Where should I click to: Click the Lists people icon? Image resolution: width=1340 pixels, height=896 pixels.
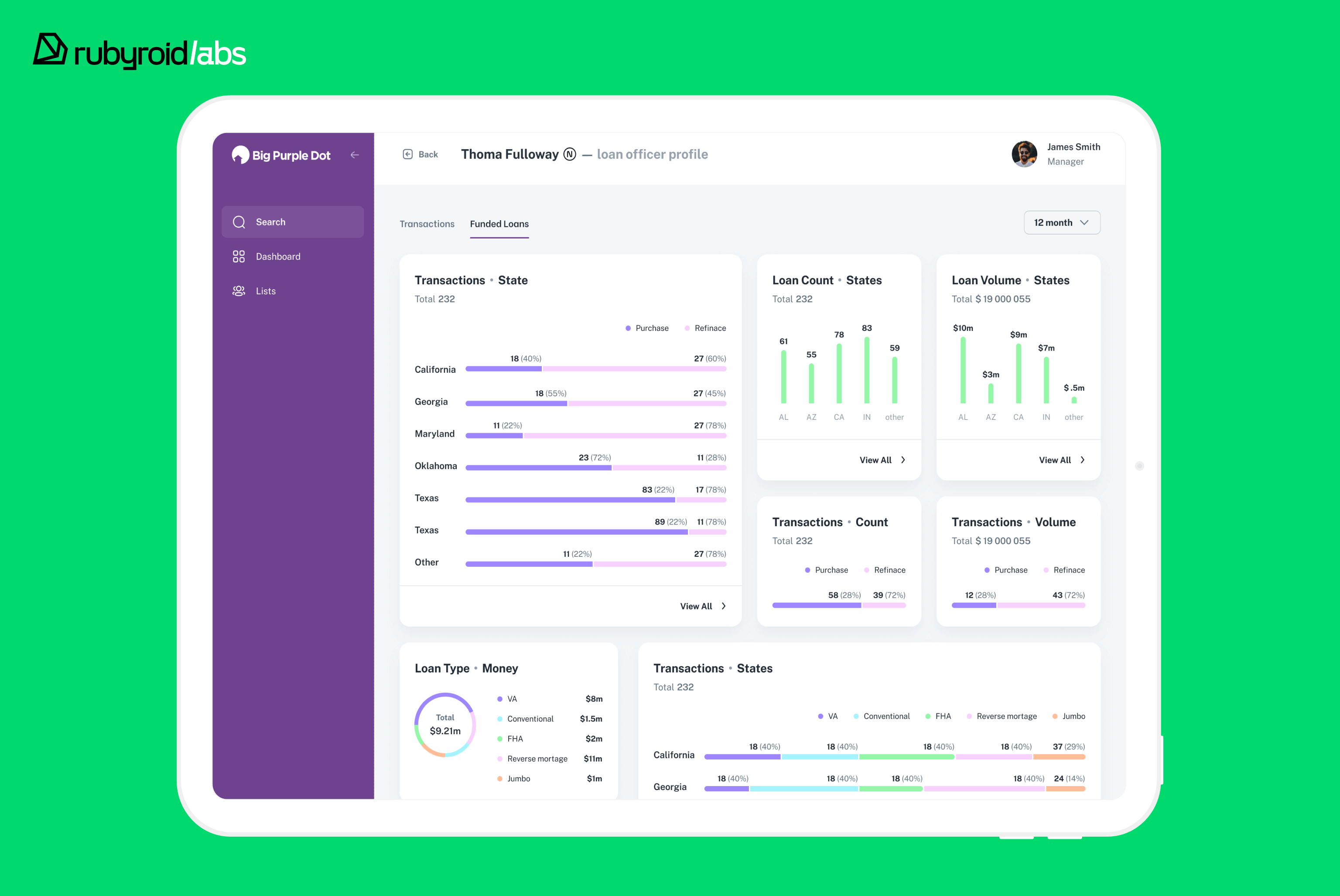239,291
